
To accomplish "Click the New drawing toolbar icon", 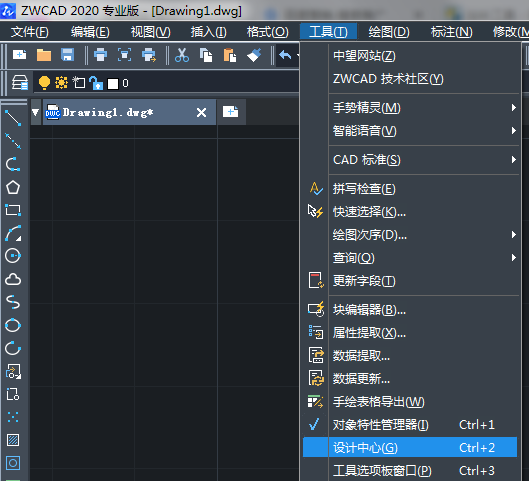I will click(x=19, y=55).
